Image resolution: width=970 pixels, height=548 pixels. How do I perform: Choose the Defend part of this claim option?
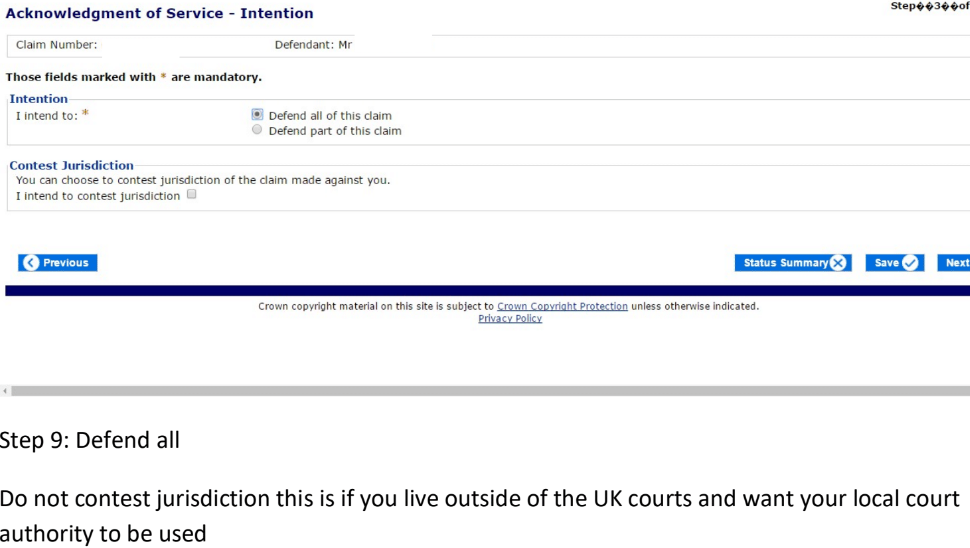pyautogui.click(x=257, y=130)
